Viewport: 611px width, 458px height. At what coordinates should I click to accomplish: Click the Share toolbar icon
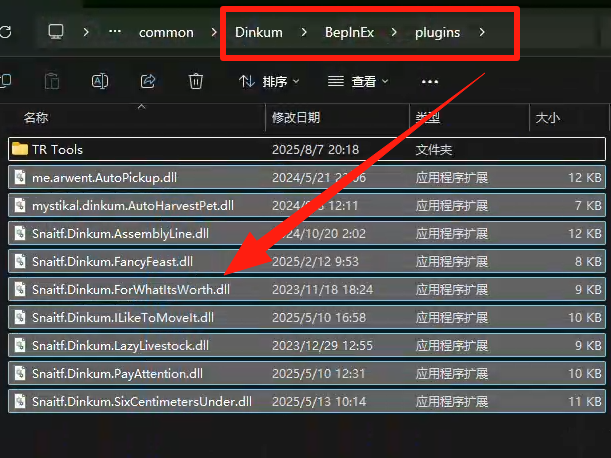(148, 81)
